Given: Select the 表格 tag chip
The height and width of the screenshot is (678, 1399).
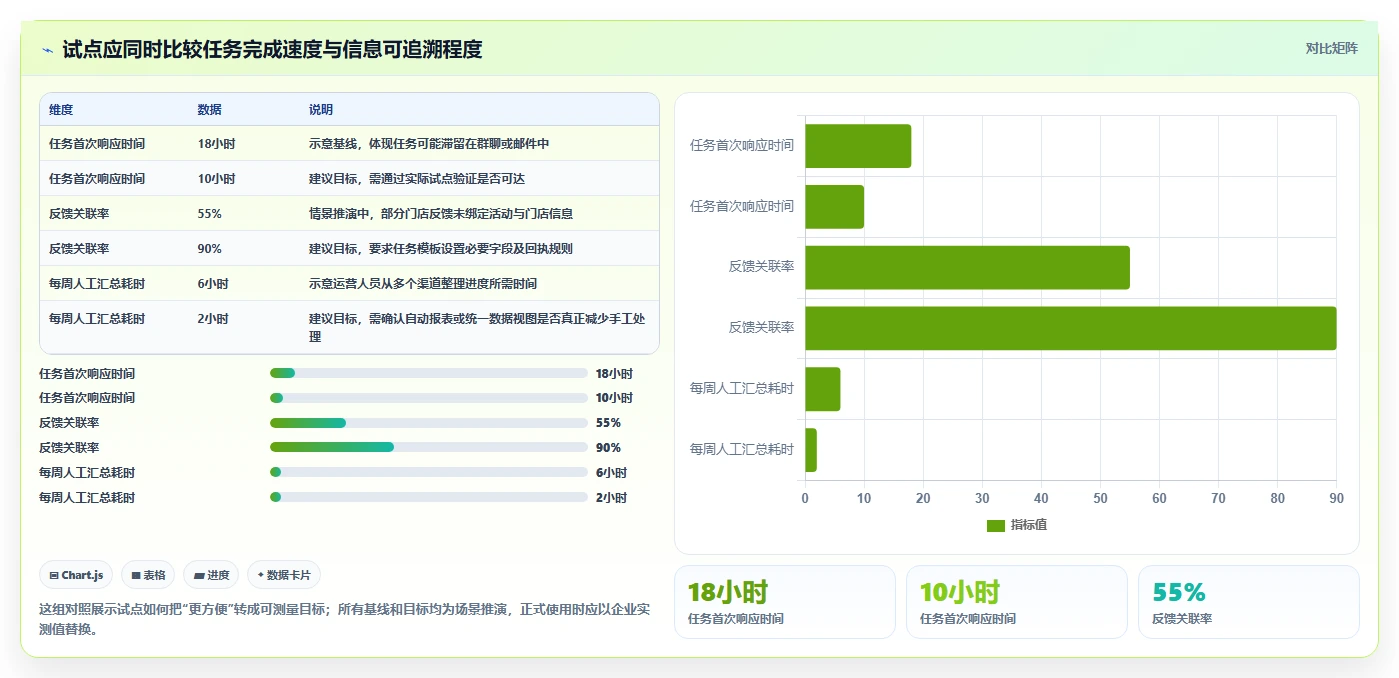Looking at the screenshot, I should pos(148,575).
